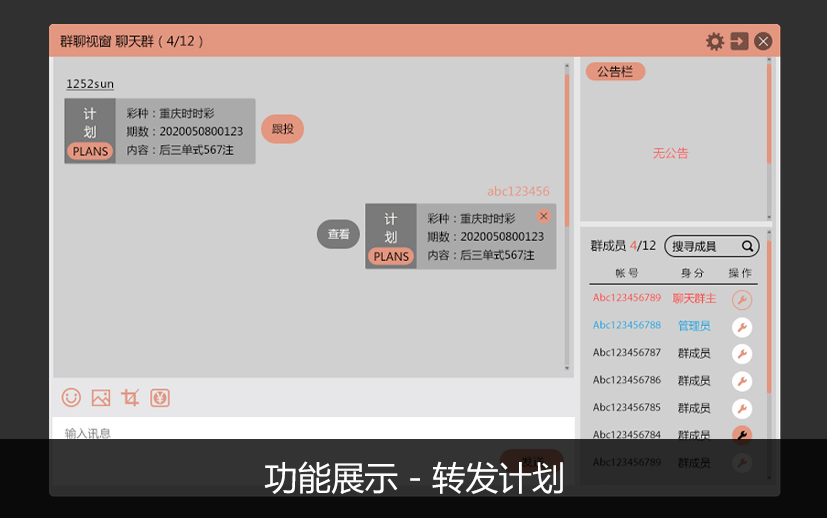Select the screenshot crop tool
827x518 pixels.
tap(130, 398)
